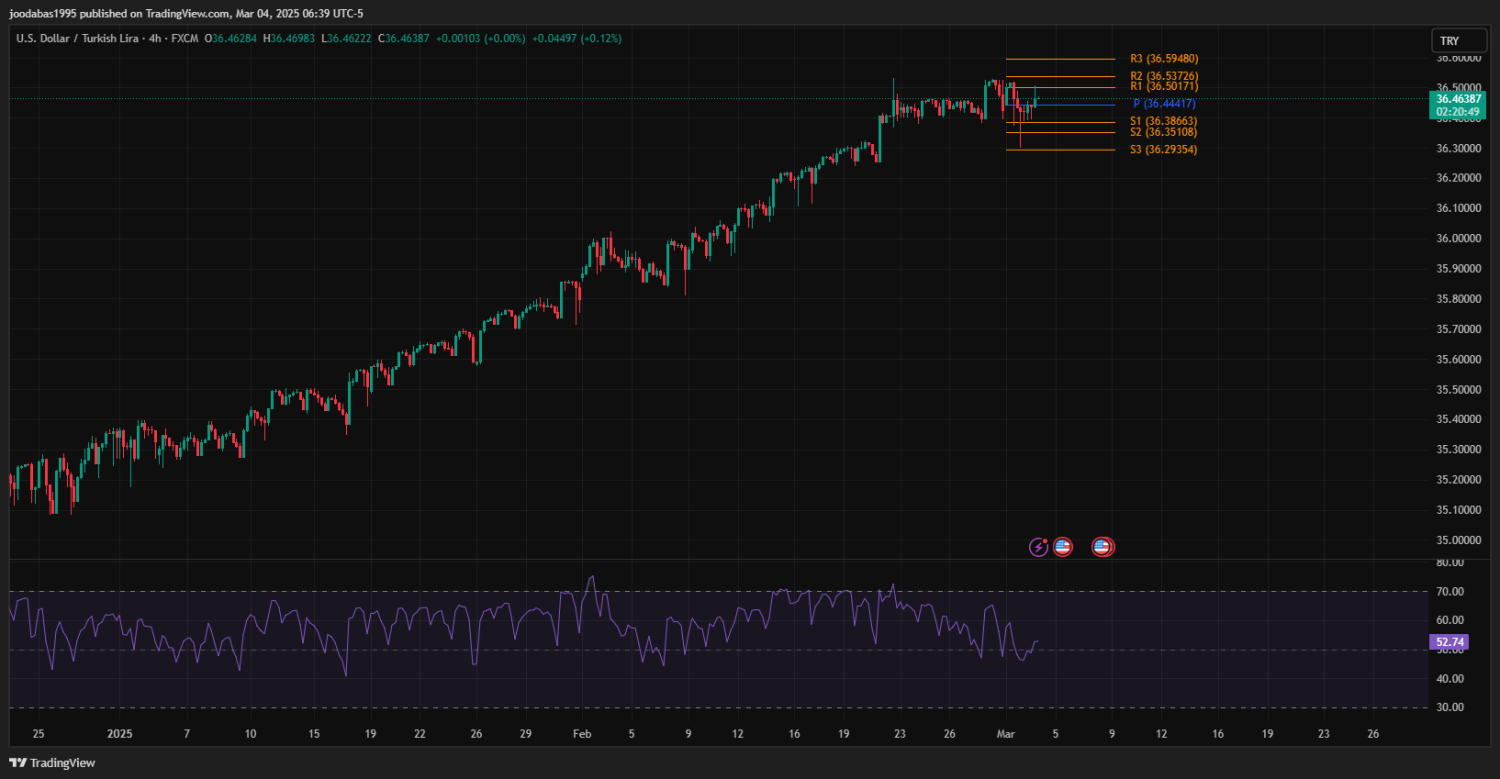Screen dimensions: 1500x779
Task: Click the stacked US flag event icon near Mar 9
Action: click(x=1102, y=547)
